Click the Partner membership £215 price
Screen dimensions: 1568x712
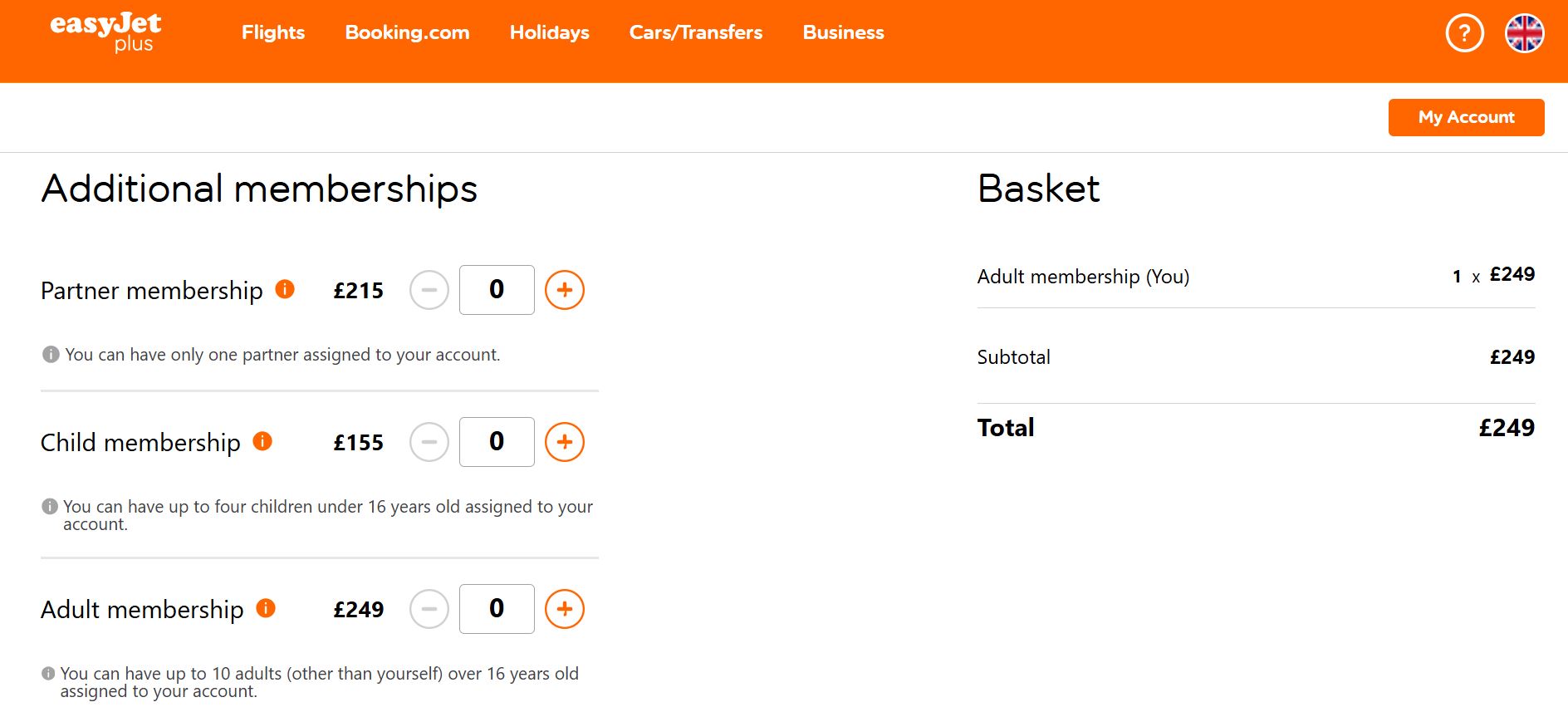click(x=359, y=291)
